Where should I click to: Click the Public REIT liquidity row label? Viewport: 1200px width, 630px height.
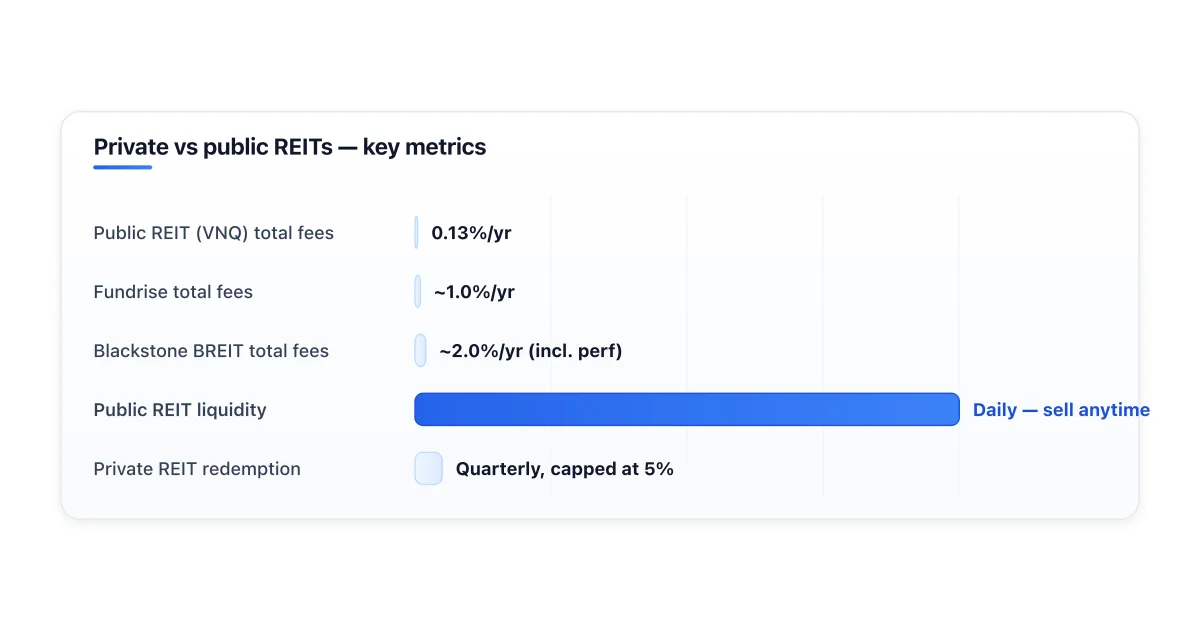click(x=180, y=410)
